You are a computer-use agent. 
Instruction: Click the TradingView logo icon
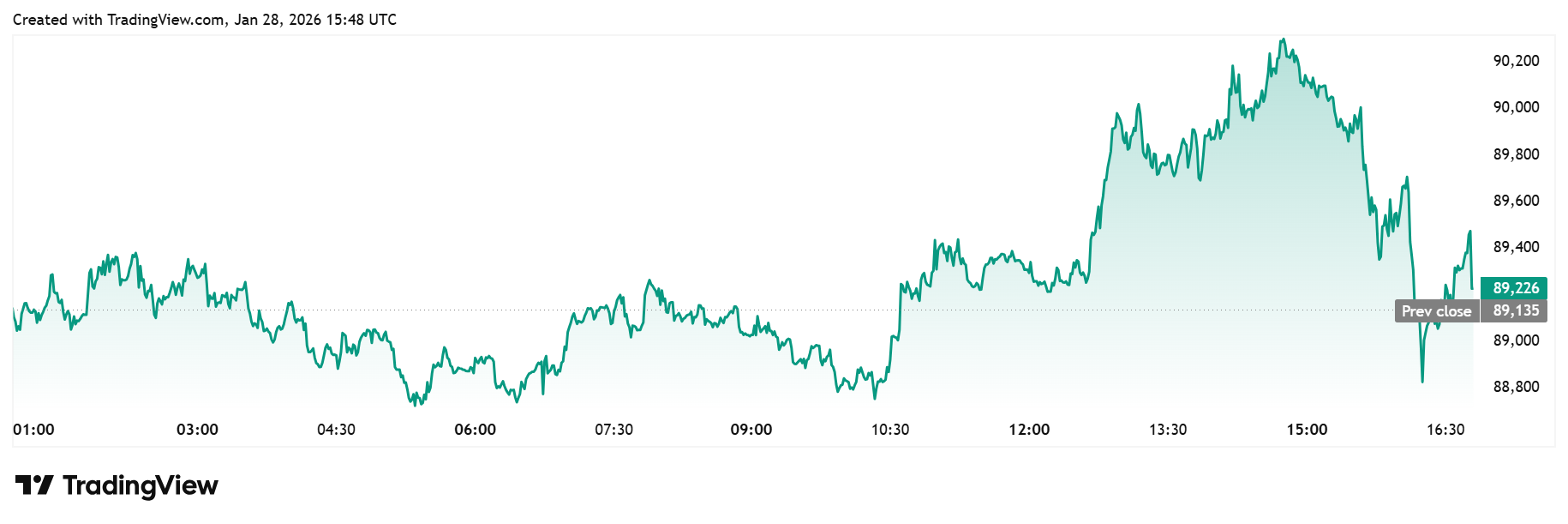click(x=34, y=485)
